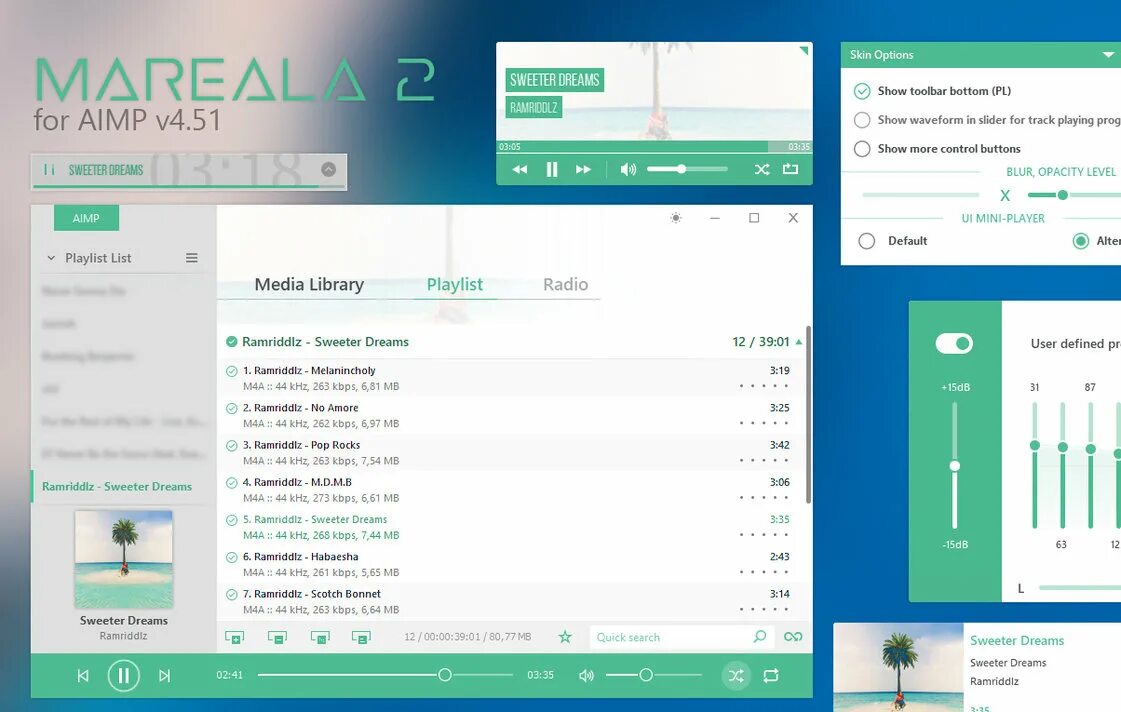
Task: Uncheck track 2 No Amore
Action: click(x=232, y=408)
